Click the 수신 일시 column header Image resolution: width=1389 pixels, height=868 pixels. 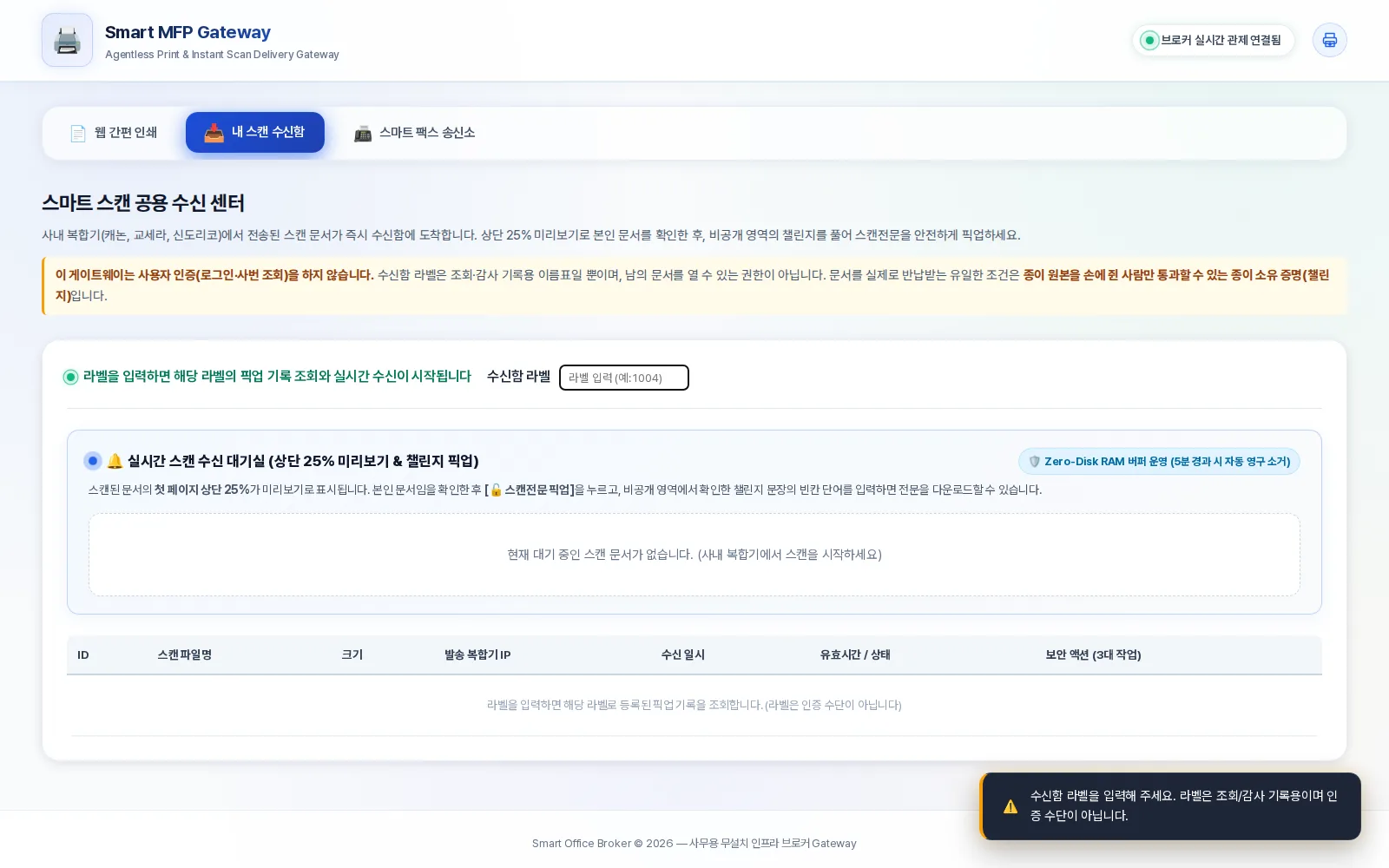click(683, 655)
